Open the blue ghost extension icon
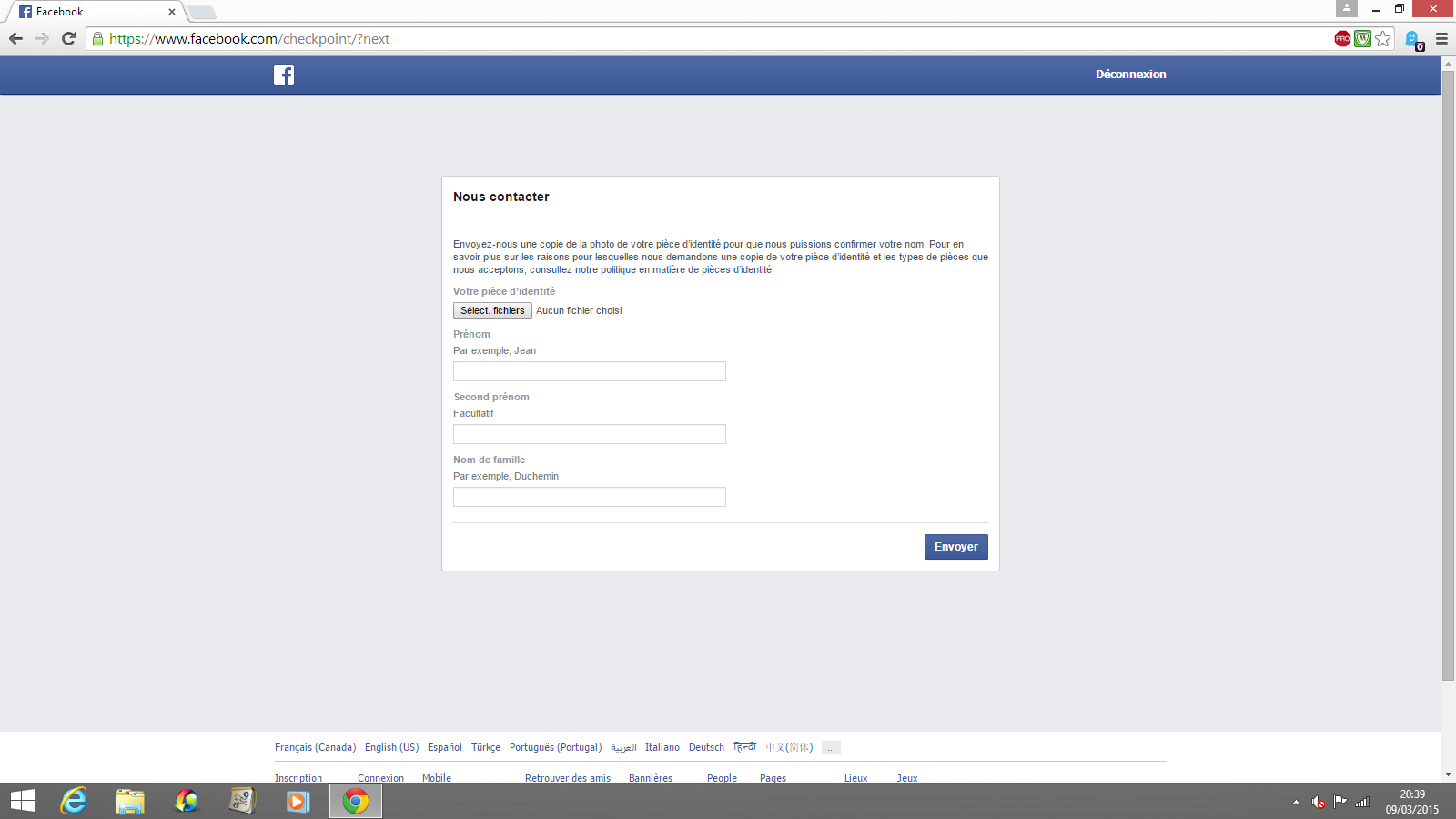1456x819 pixels. coord(1413,39)
